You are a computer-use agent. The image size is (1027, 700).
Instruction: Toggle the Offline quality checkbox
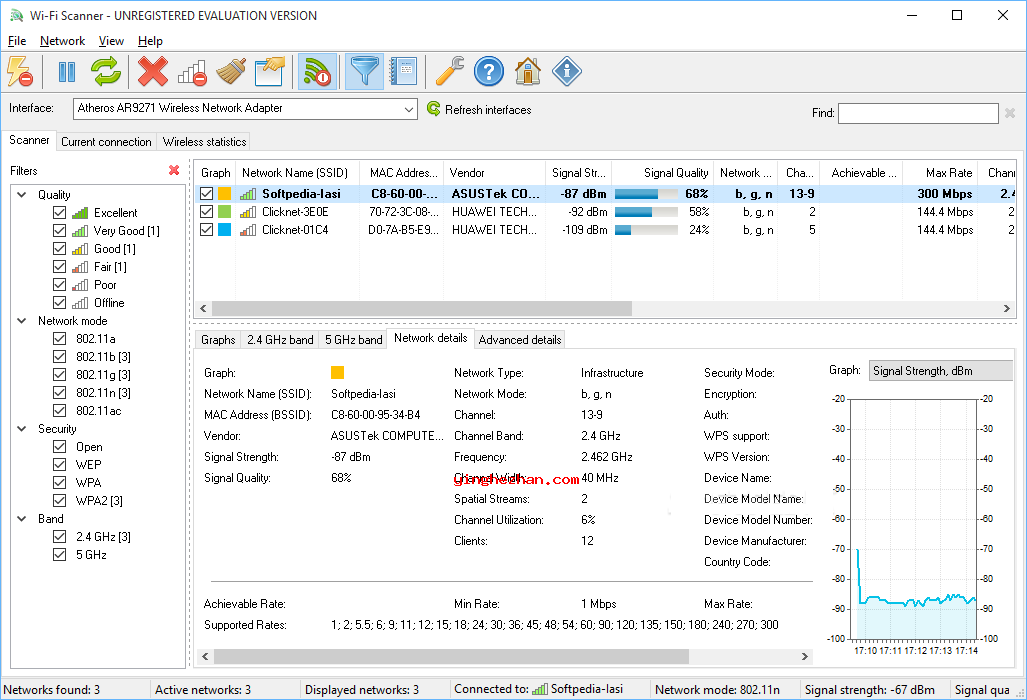tap(60, 303)
